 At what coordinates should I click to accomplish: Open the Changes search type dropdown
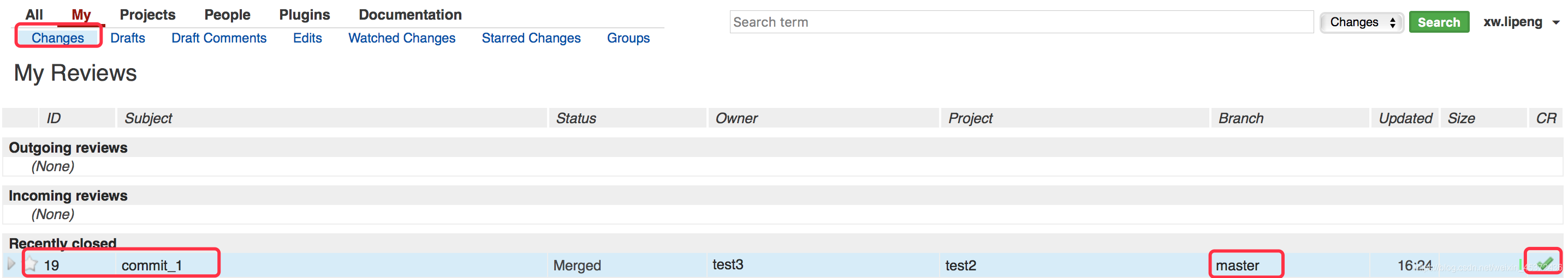tap(1362, 22)
